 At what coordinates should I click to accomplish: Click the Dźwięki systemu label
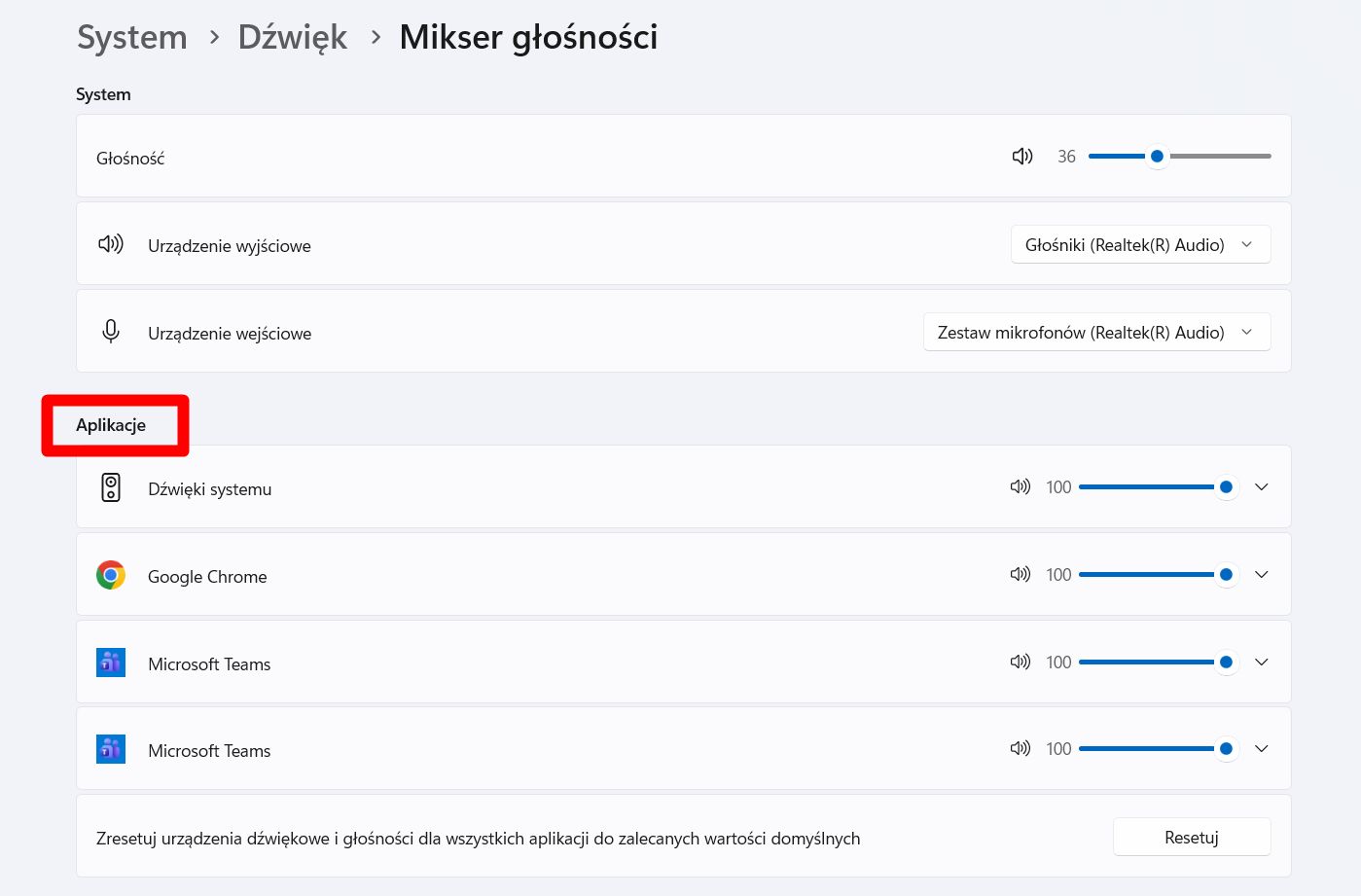(209, 489)
